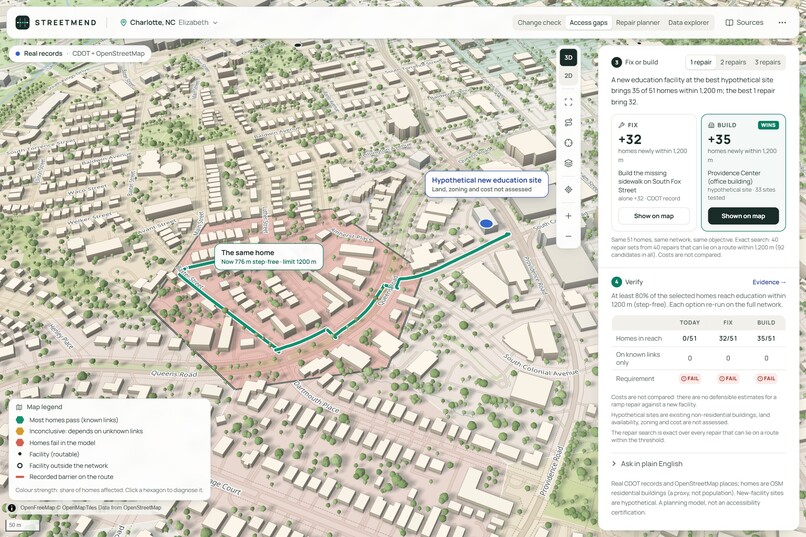806x537 pixels.
Task: Click Recorded barrier on the route legend line
Action: coord(20,477)
